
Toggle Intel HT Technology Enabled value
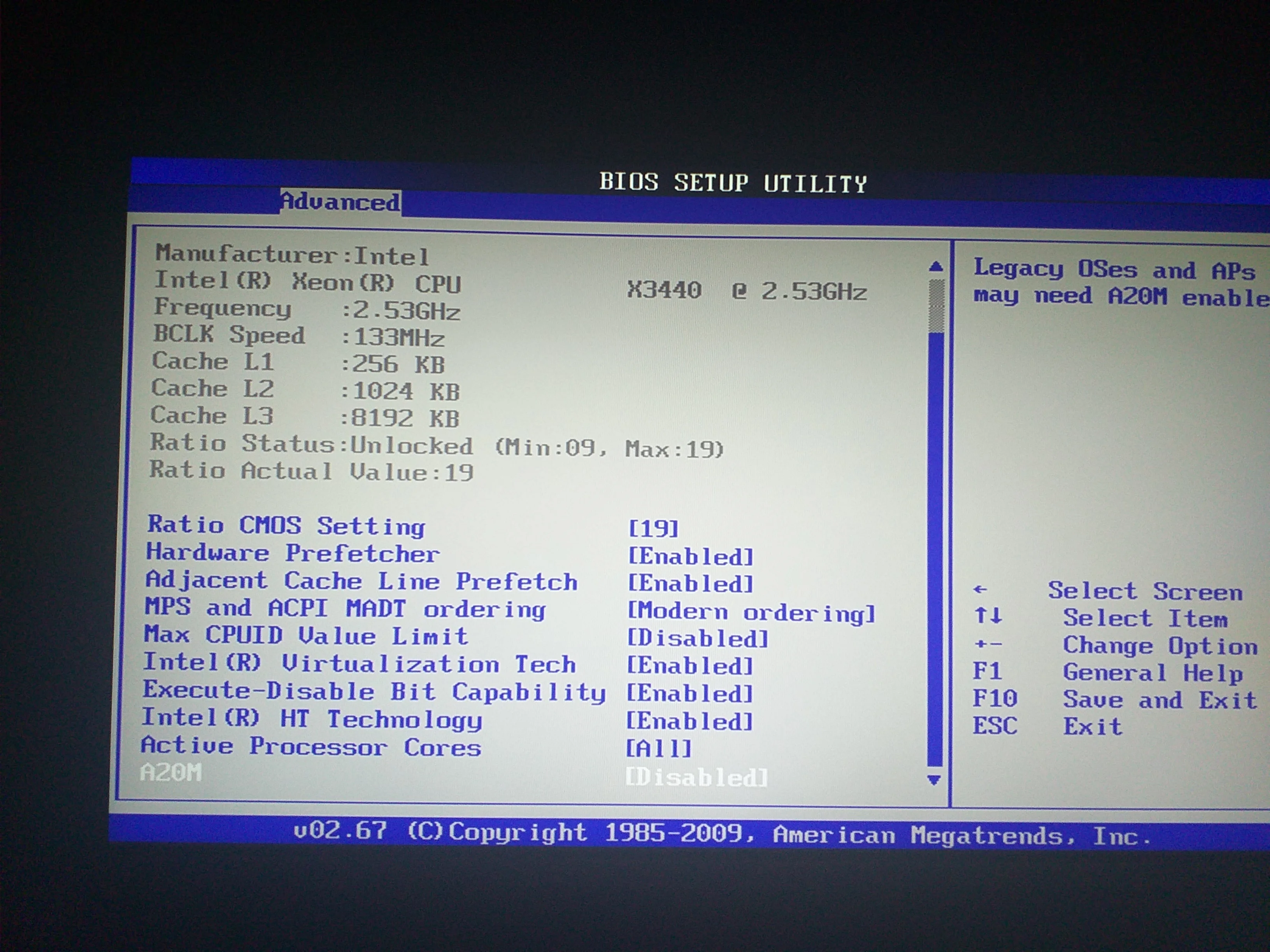tap(689, 721)
